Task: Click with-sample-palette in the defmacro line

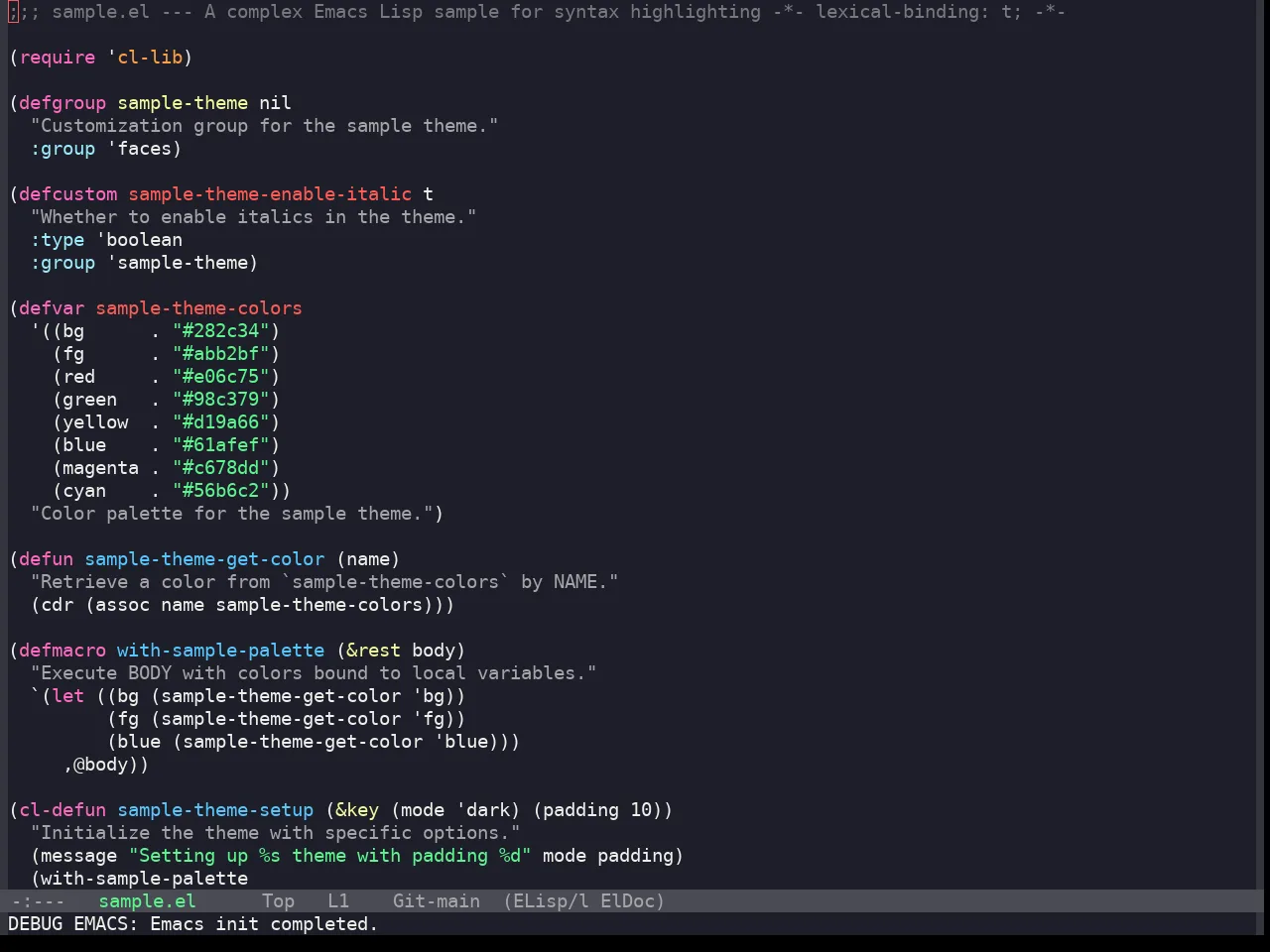Action: [x=220, y=650]
